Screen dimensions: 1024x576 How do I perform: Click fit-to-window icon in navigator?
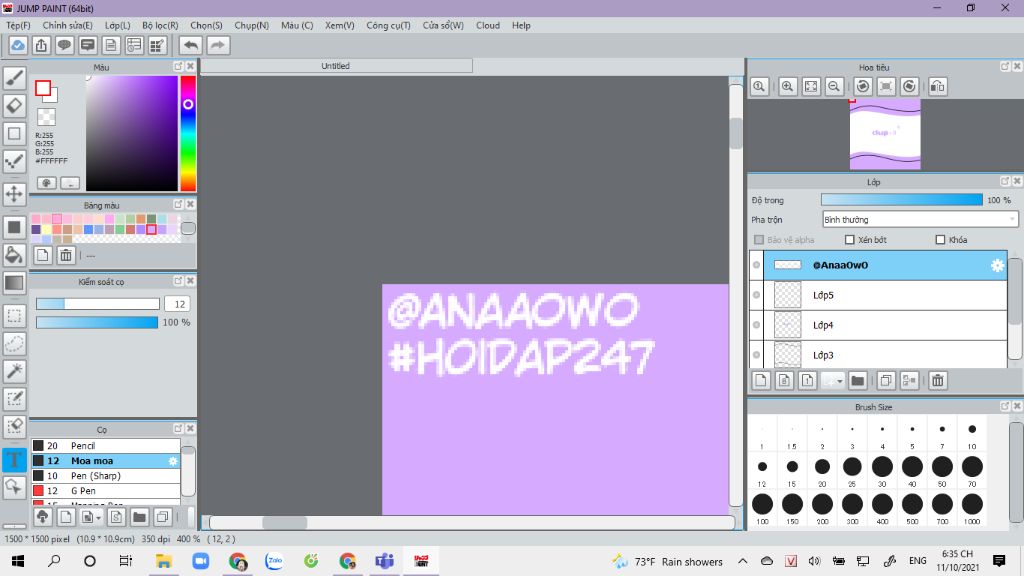click(811, 86)
